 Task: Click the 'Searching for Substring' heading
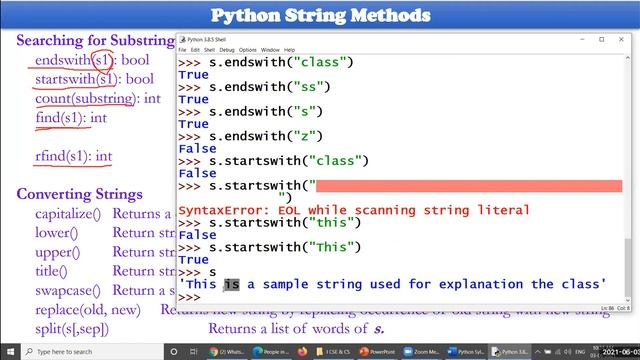tap(96, 40)
